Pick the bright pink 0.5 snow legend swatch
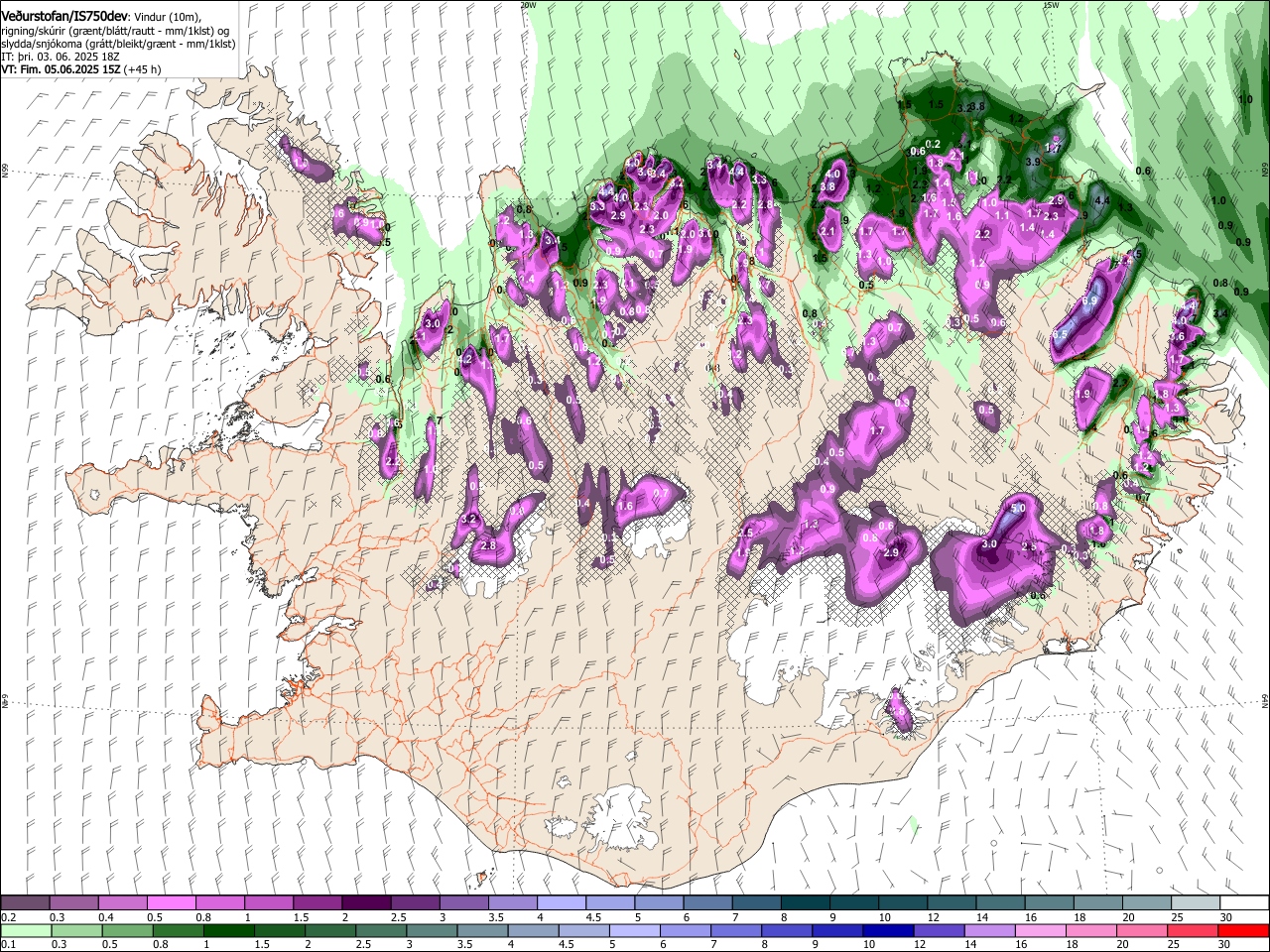1270x952 pixels. (171, 902)
